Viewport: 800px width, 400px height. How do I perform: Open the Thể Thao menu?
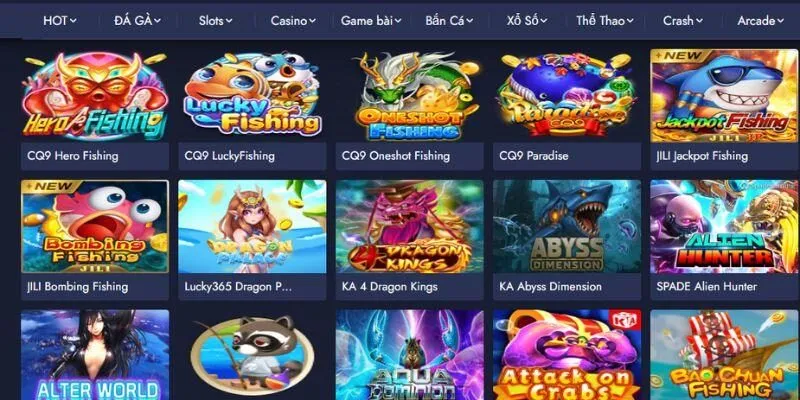pyautogui.click(x=605, y=21)
